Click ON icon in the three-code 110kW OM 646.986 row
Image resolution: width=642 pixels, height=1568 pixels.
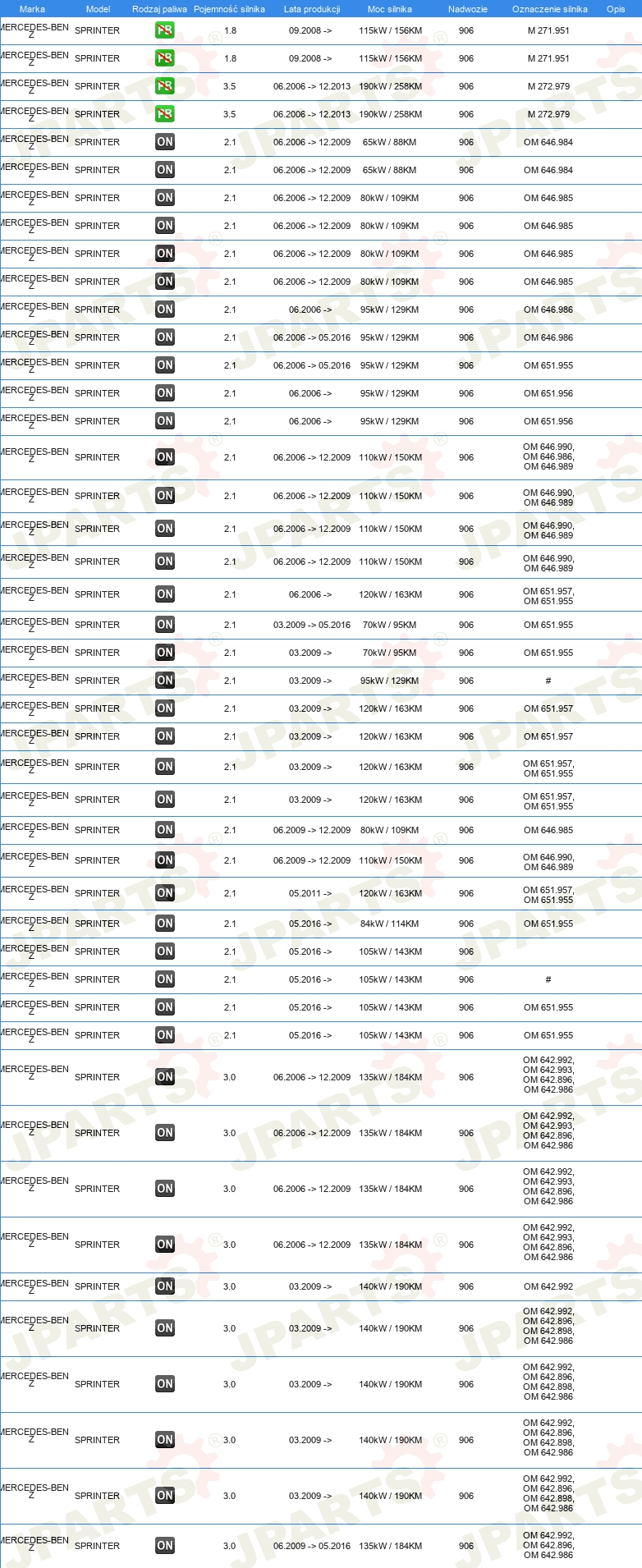165,457
